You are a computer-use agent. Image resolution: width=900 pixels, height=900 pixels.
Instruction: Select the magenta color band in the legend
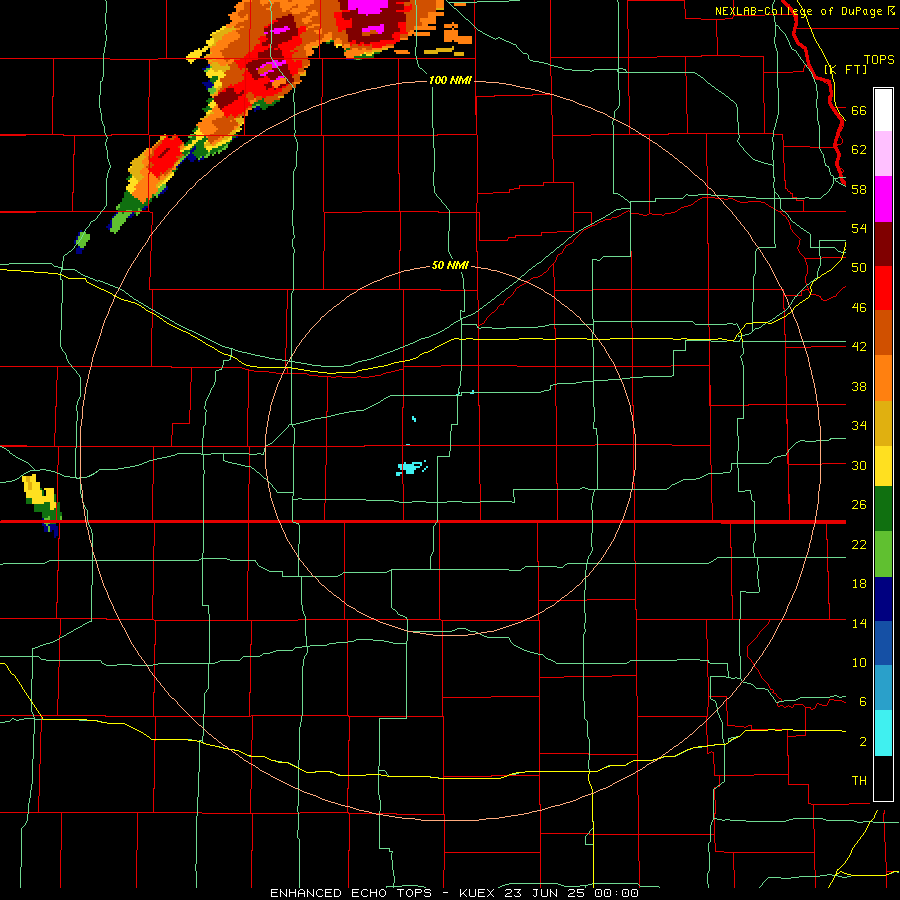coord(883,199)
